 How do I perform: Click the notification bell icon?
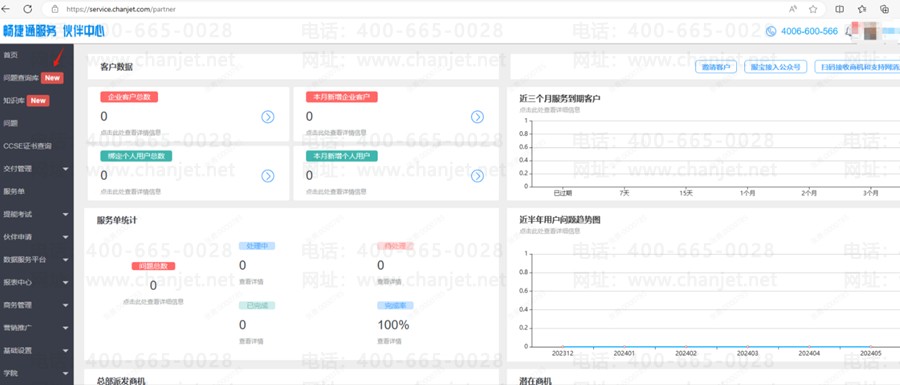coord(849,32)
